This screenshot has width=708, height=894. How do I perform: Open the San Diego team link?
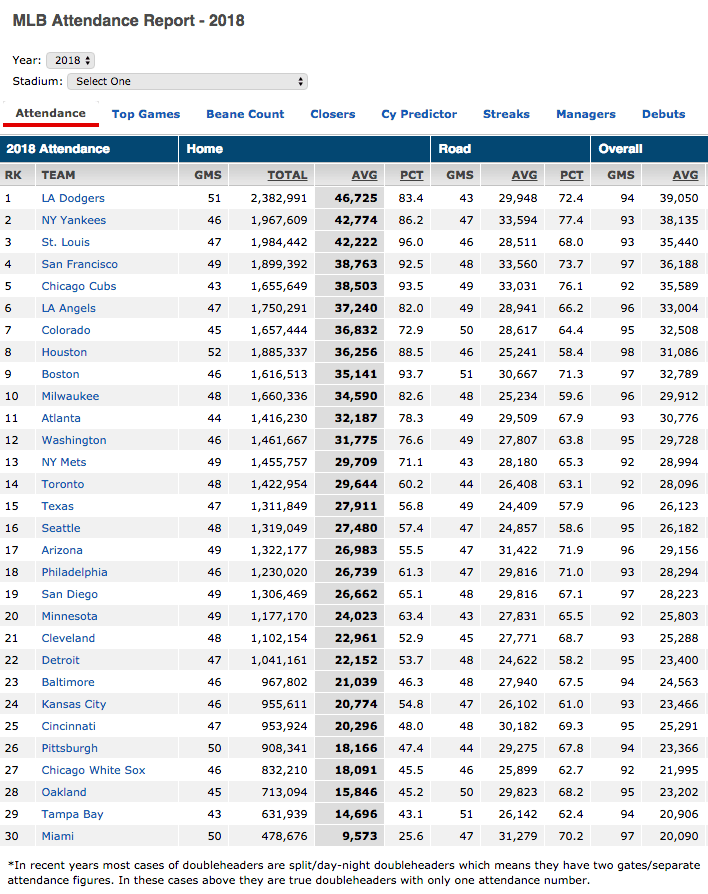[70, 595]
